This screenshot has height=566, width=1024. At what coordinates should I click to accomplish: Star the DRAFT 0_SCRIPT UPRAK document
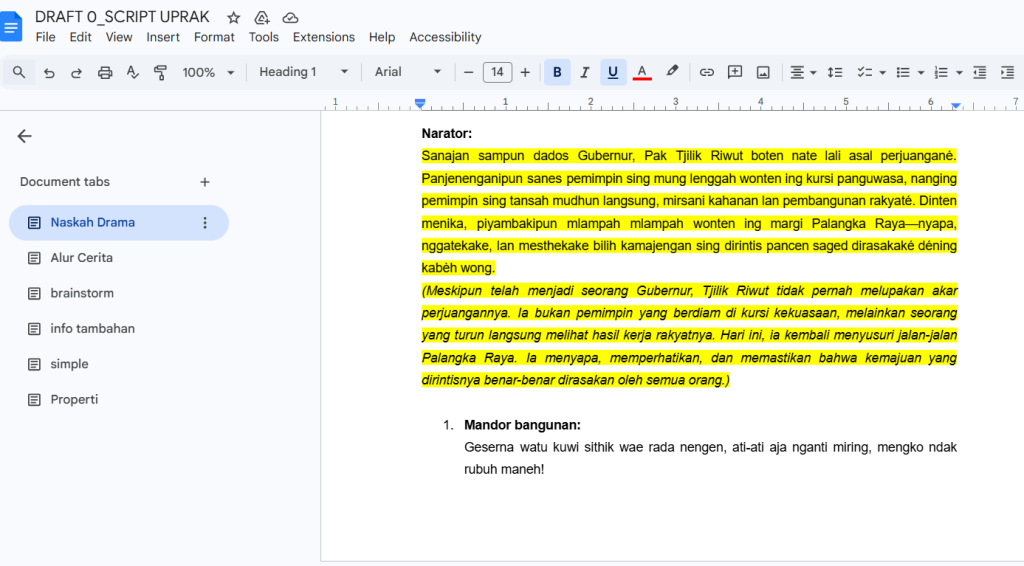coord(233,17)
